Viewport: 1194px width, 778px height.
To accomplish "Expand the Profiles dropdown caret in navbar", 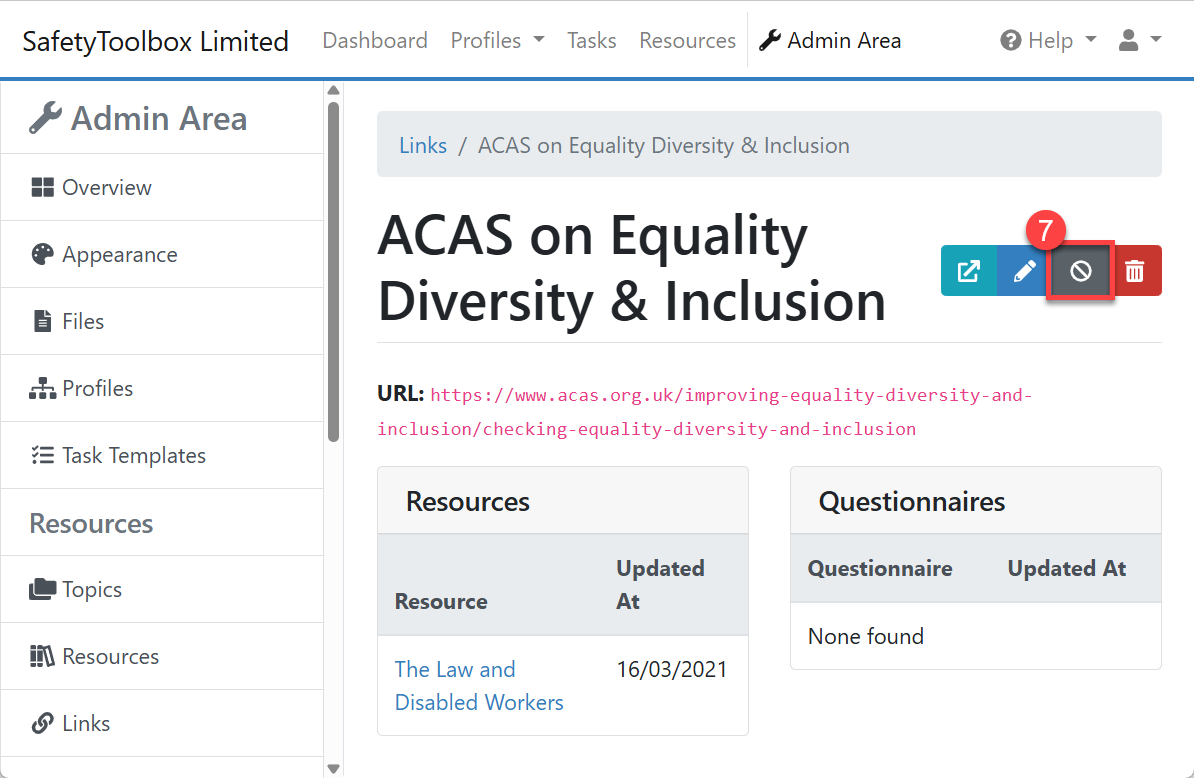I will (539, 40).
